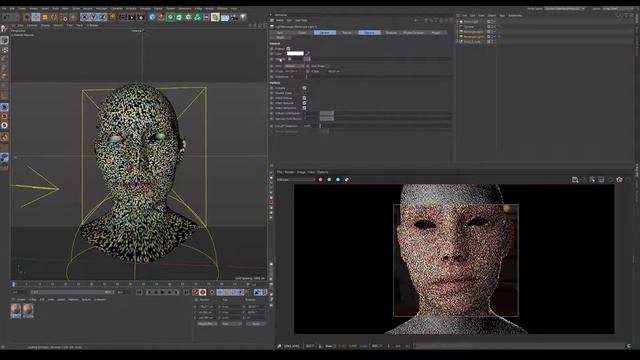Adjust the Diffuse Contribution slider
Viewport: 640px width, 360px height.
click(x=386, y=113)
